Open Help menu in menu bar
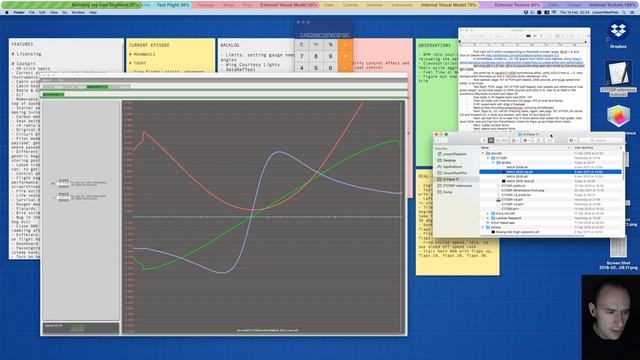Image resolution: width=640 pixels, height=360 pixels. [x=93, y=13]
